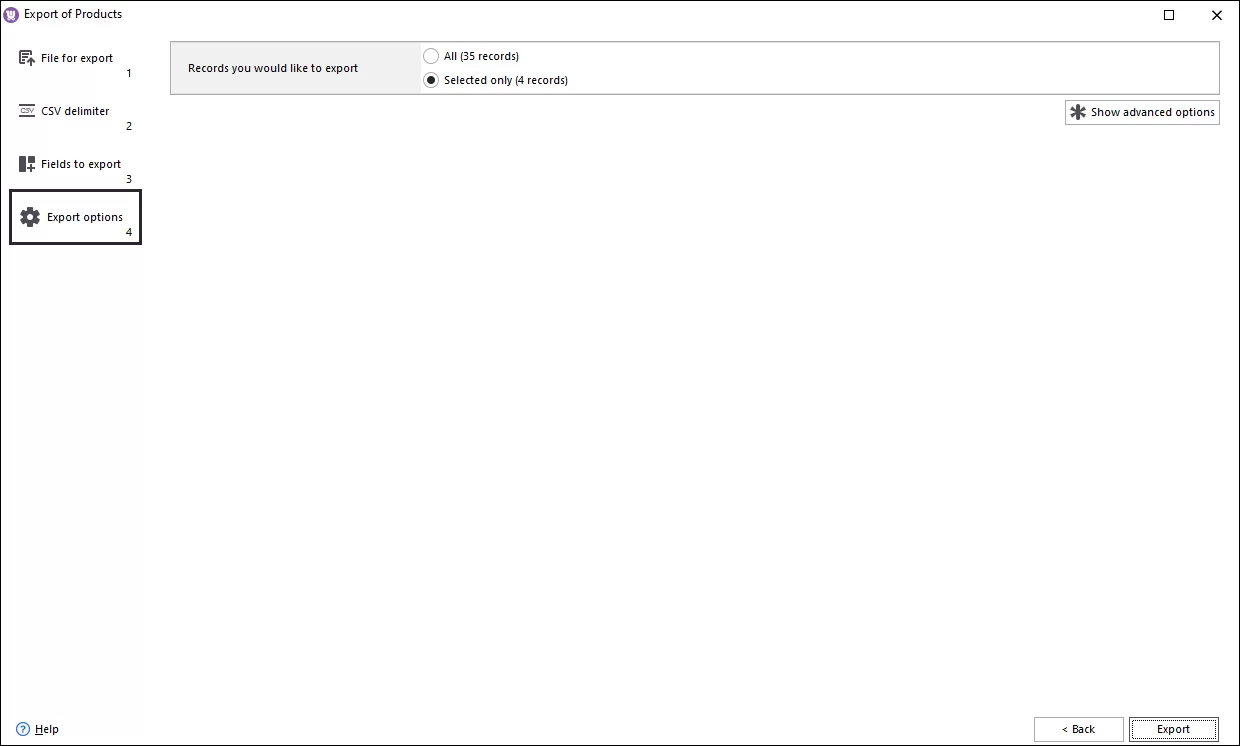Click the gear icon beside Export options

pyautogui.click(x=29, y=216)
